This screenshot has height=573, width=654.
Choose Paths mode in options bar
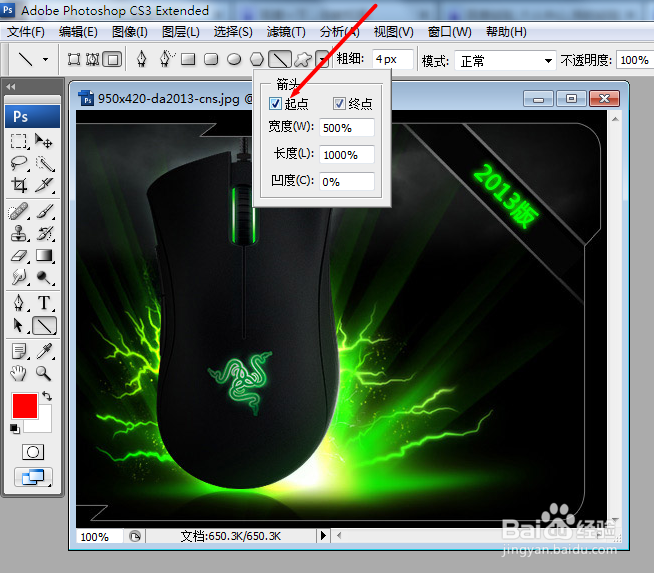tap(93, 60)
